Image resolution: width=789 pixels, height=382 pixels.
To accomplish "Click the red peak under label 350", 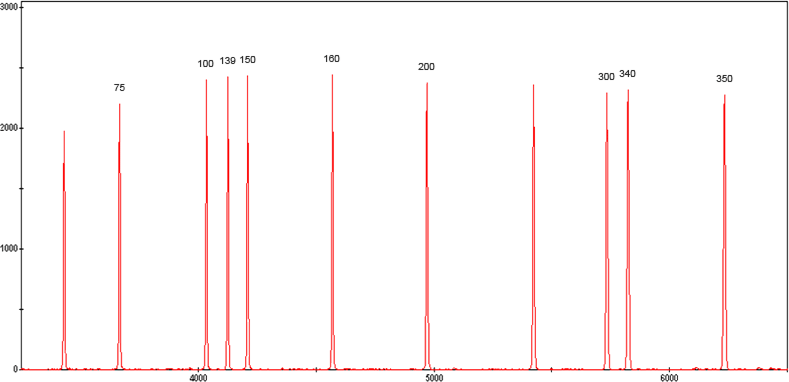I will (725, 232).
